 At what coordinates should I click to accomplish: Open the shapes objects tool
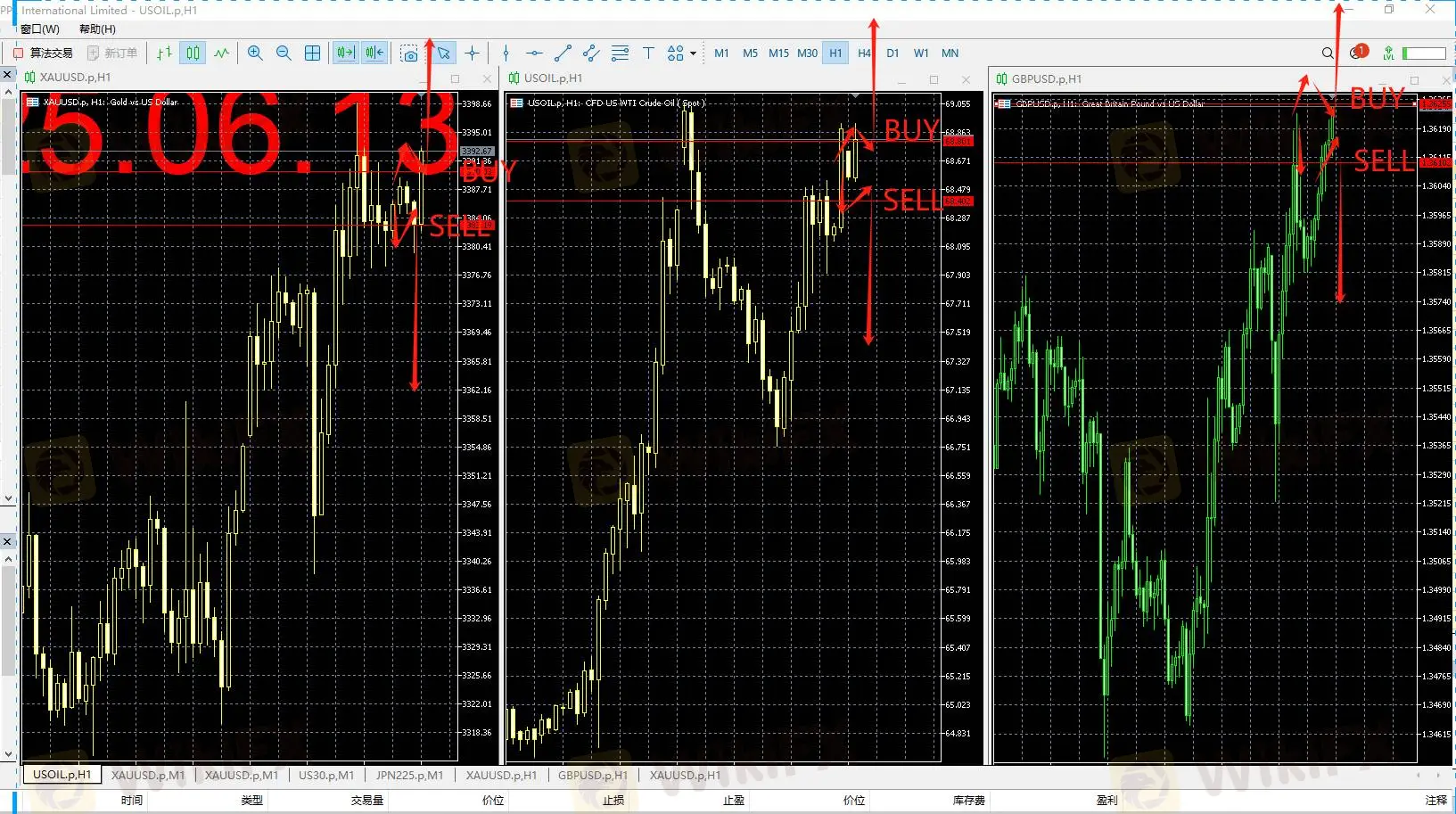click(675, 53)
